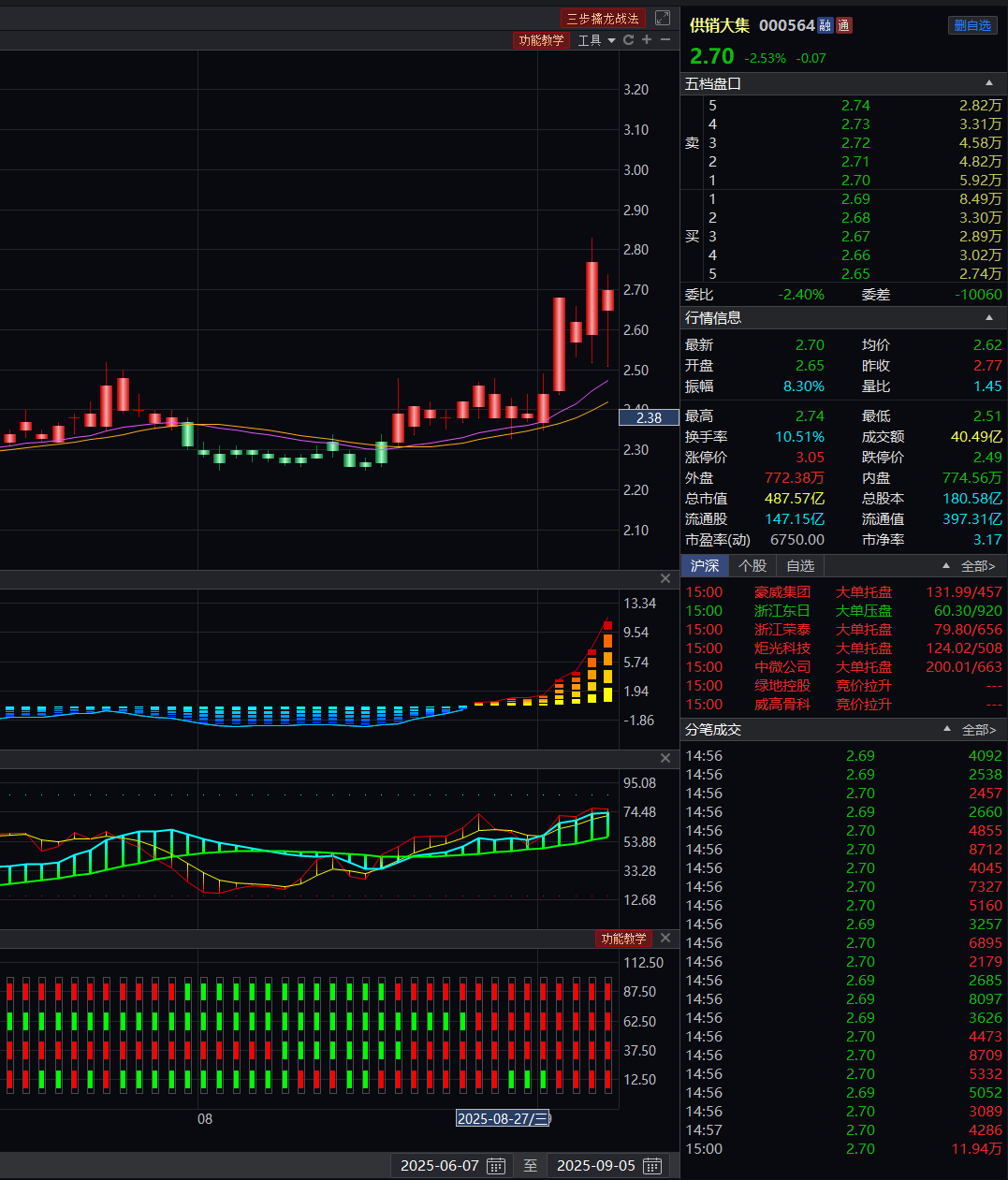Show all trades via 全部> in 分笔成交

tap(978, 729)
